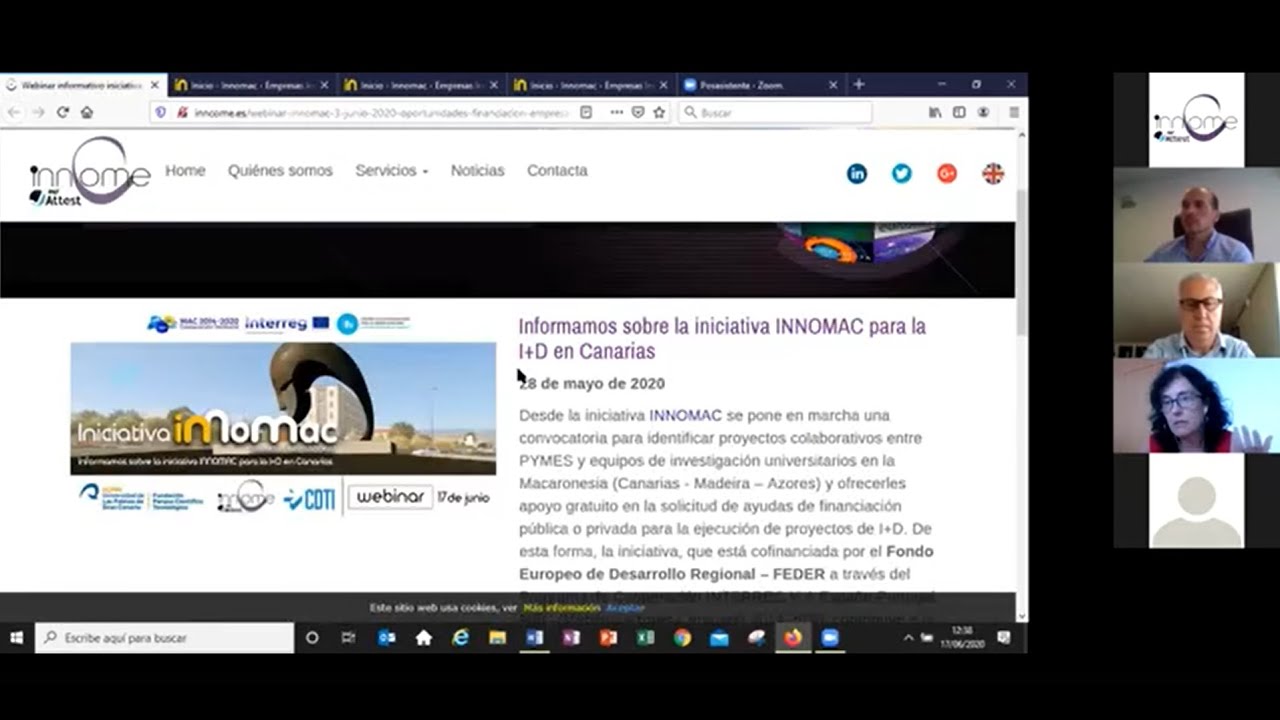Open the Home menu item

point(185,170)
